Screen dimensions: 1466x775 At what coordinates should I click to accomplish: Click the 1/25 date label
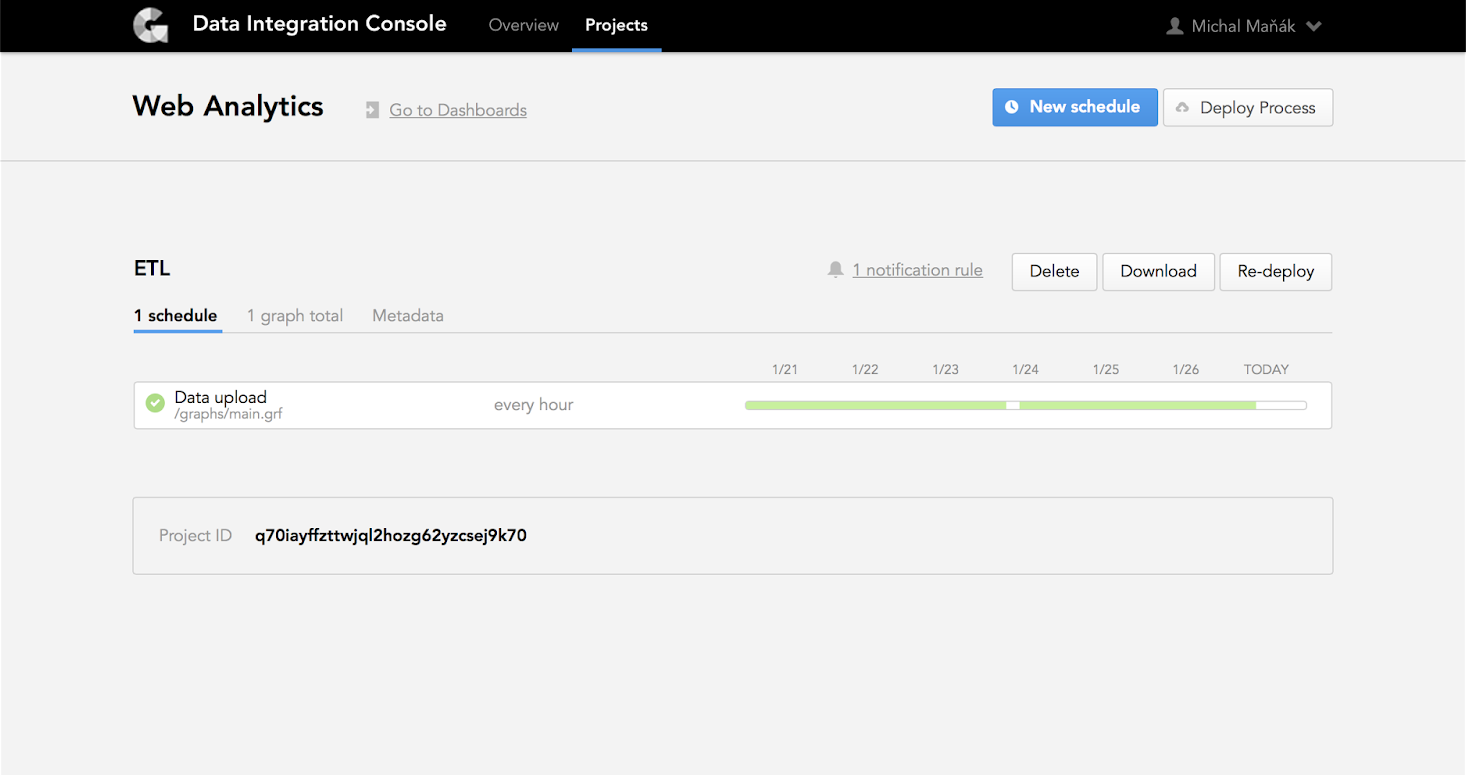click(x=1106, y=369)
